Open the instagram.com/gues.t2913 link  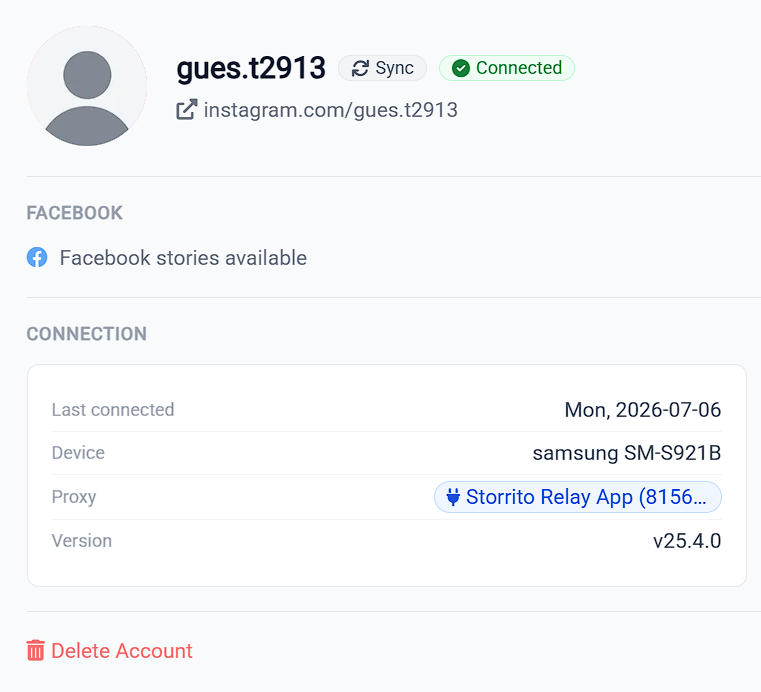[331, 110]
